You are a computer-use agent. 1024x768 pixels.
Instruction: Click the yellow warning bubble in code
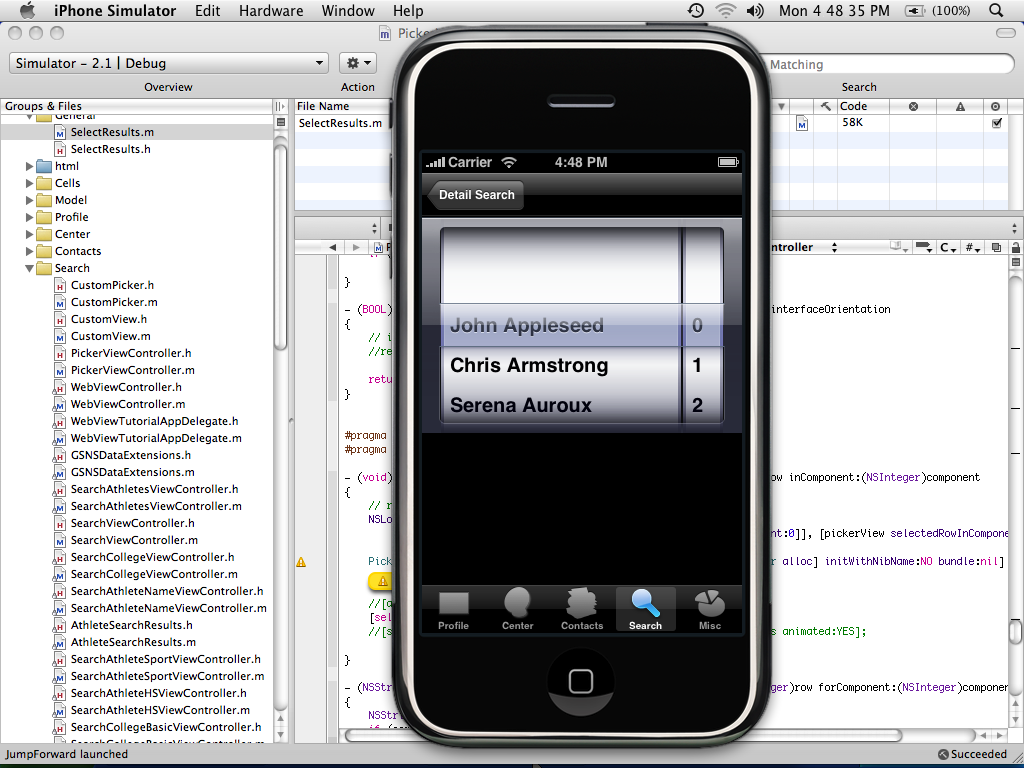pyautogui.click(x=381, y=581)
